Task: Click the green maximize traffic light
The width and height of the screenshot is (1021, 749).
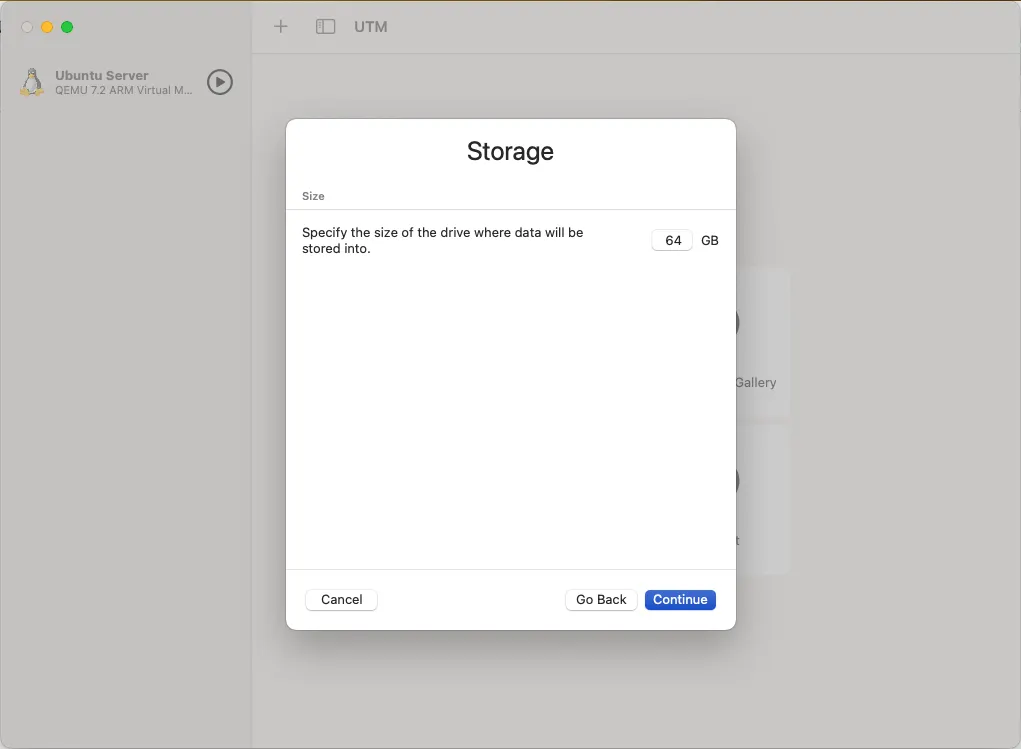Action: pyautogui.click(x=66, y=27)
